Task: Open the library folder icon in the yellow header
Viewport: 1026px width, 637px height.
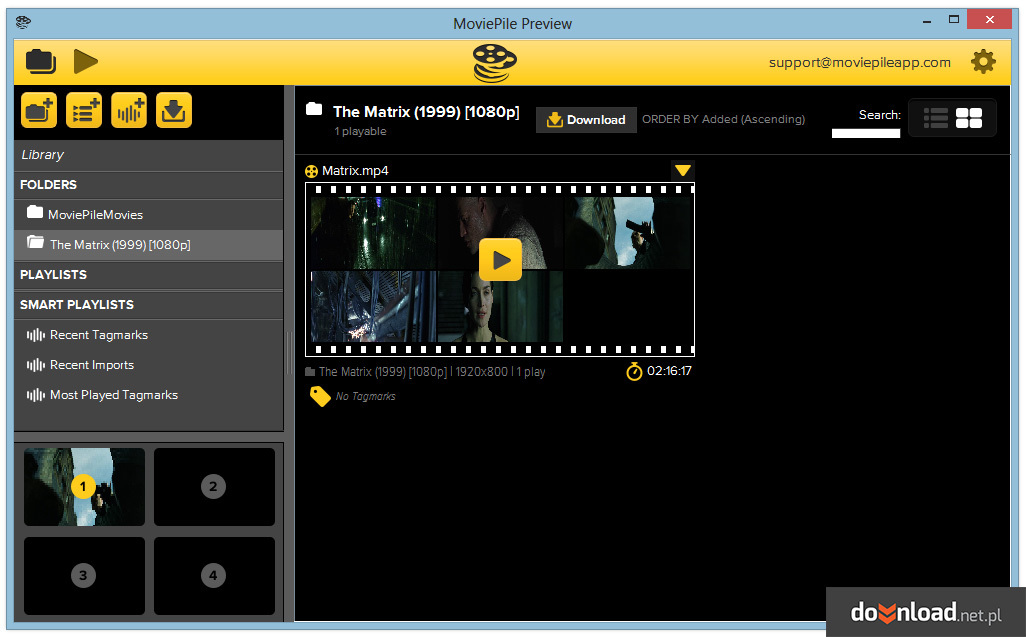Action: click(41, 61)
